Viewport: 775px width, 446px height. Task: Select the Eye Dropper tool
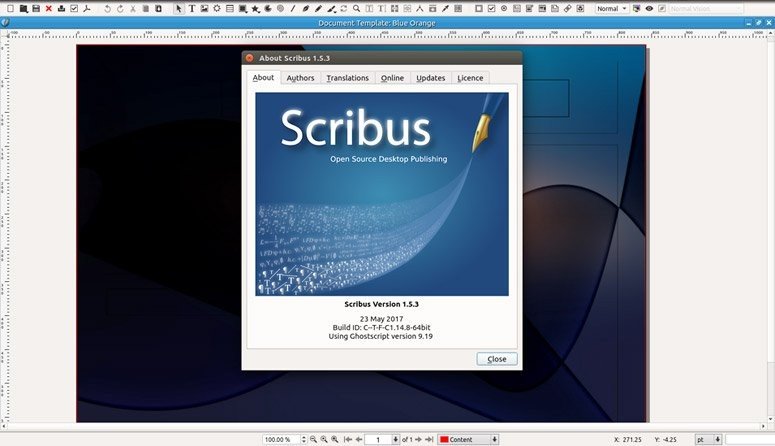(x=445, y=8)
